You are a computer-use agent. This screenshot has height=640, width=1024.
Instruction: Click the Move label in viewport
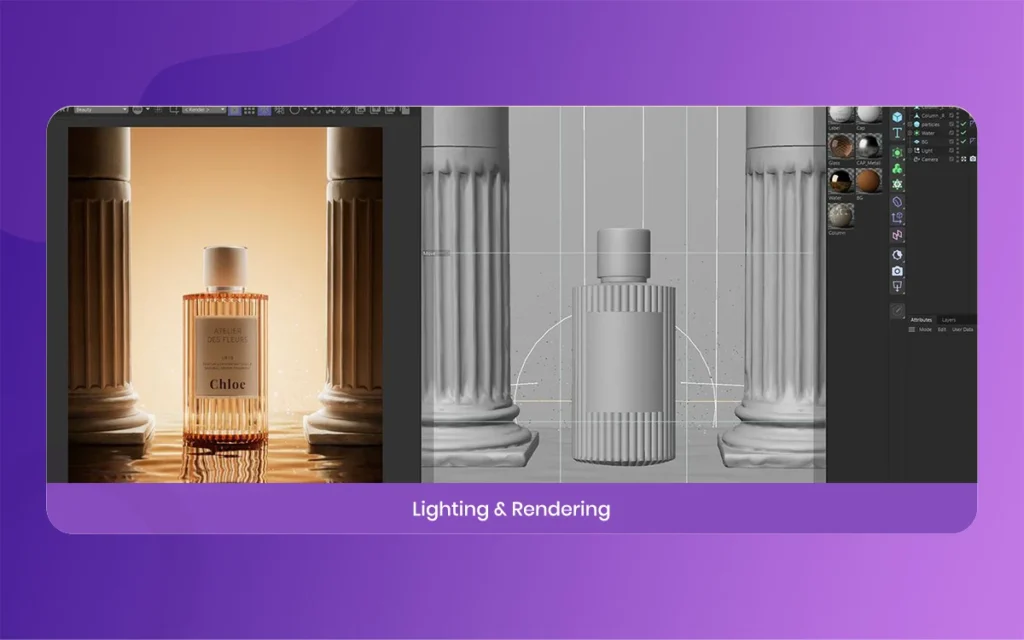pos(429,253)
